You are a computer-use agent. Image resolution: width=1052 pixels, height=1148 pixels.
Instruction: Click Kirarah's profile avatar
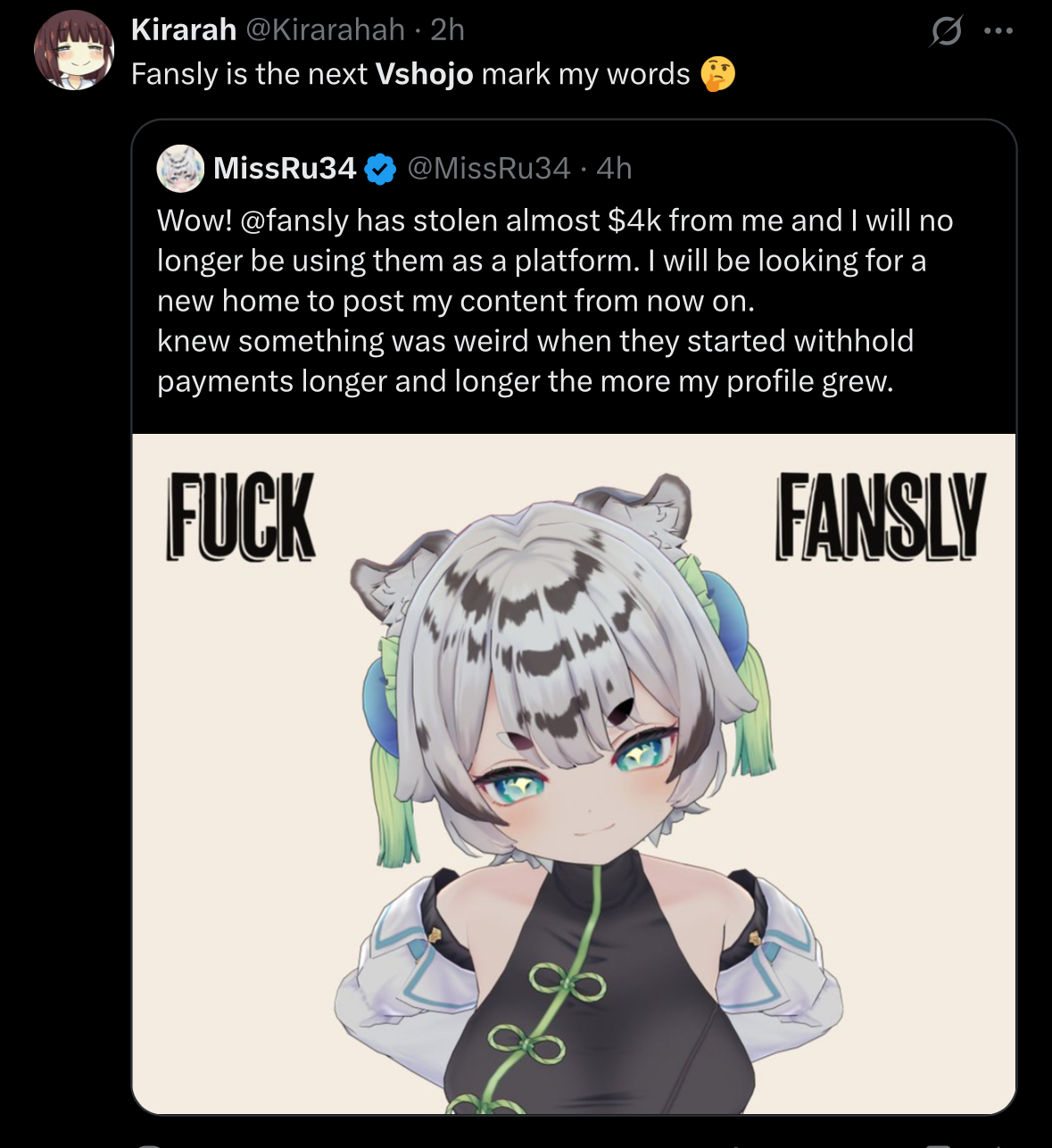[x=74, y=51]
